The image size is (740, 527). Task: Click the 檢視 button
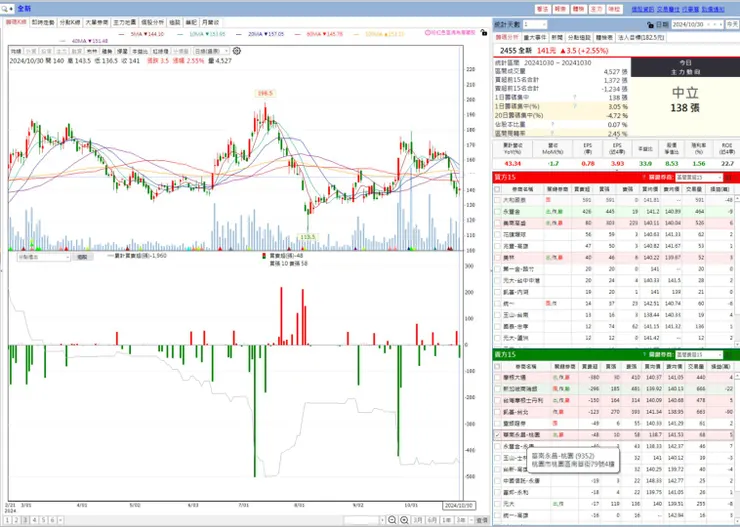click(83, 257)
